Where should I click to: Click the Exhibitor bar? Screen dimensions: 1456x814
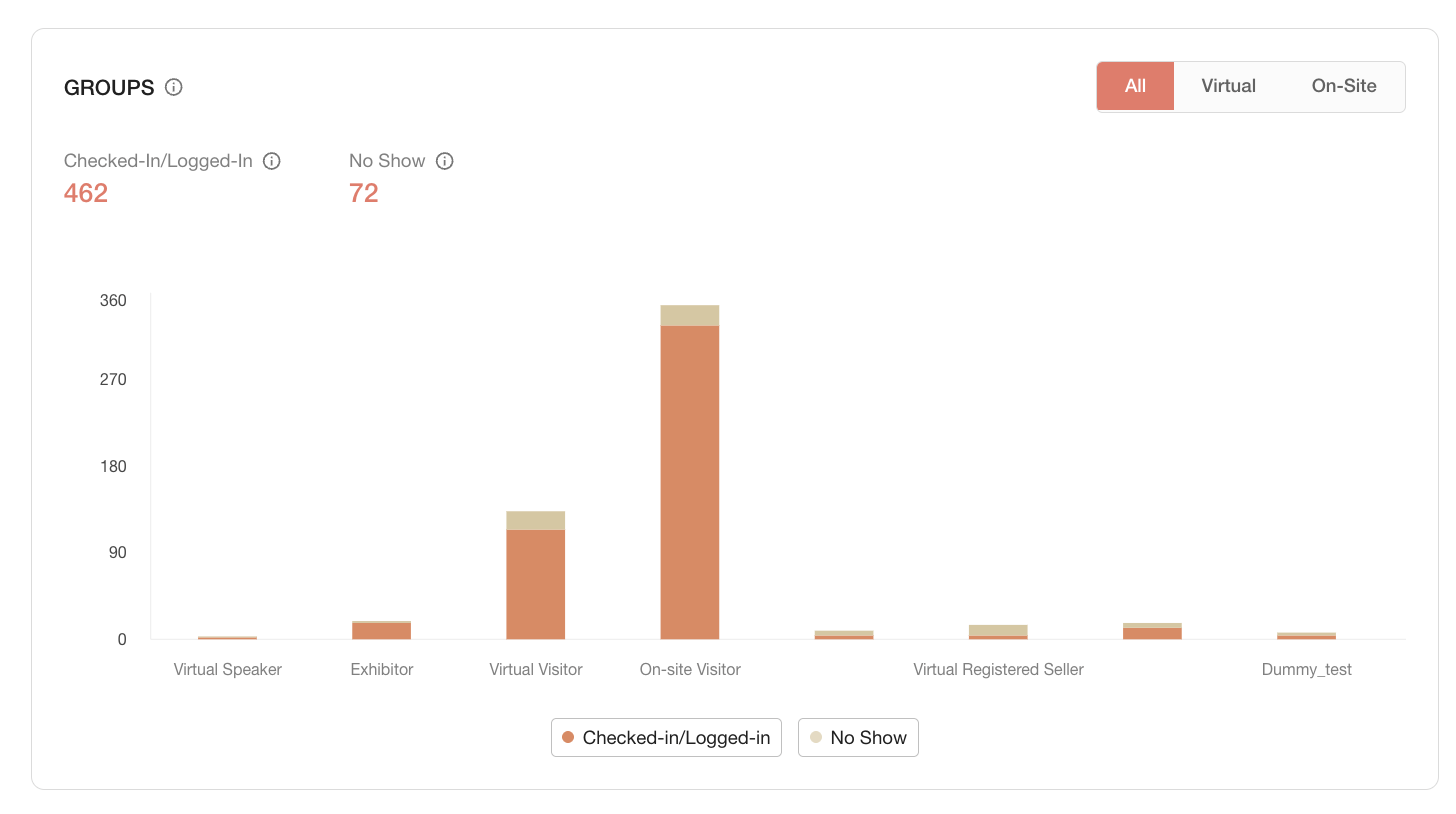[x=382, y=631]
